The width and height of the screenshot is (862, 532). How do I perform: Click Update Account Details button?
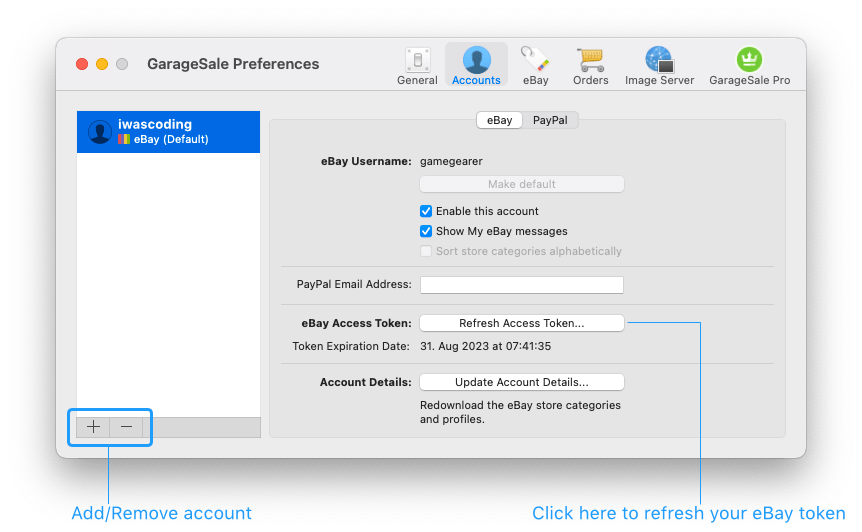[x=522, y=382]
